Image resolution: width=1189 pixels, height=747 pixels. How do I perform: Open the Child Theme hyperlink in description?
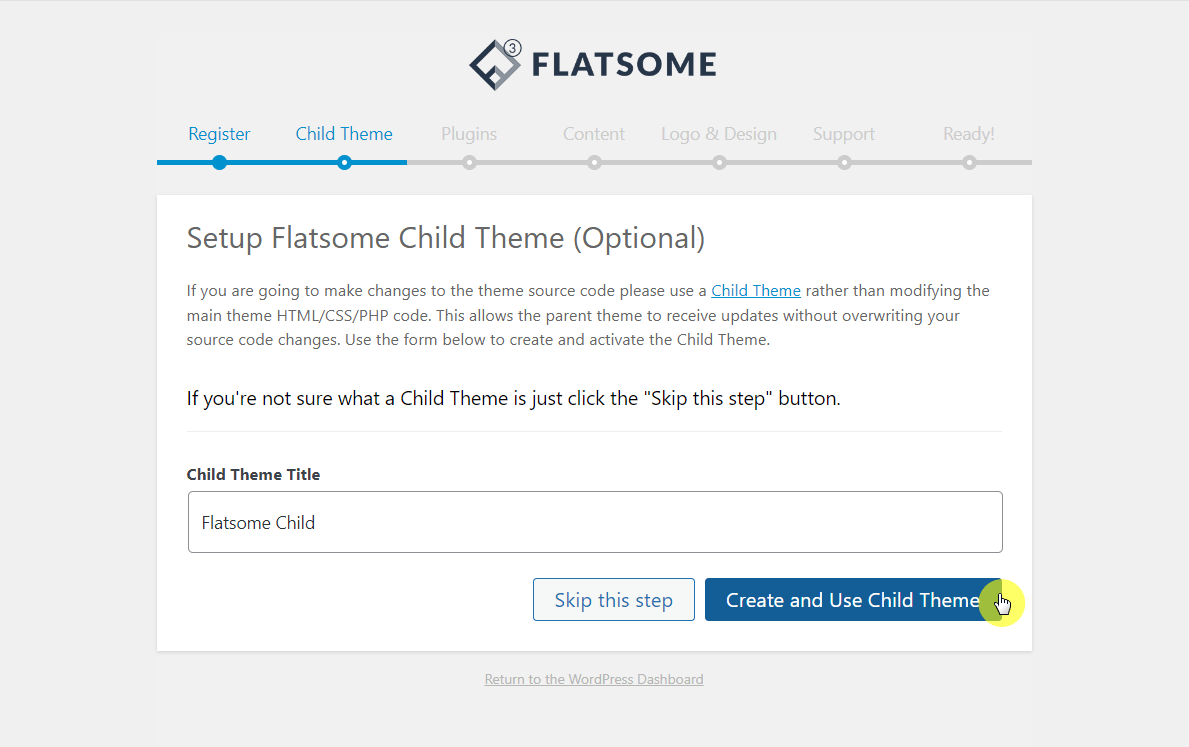[756, 291]
